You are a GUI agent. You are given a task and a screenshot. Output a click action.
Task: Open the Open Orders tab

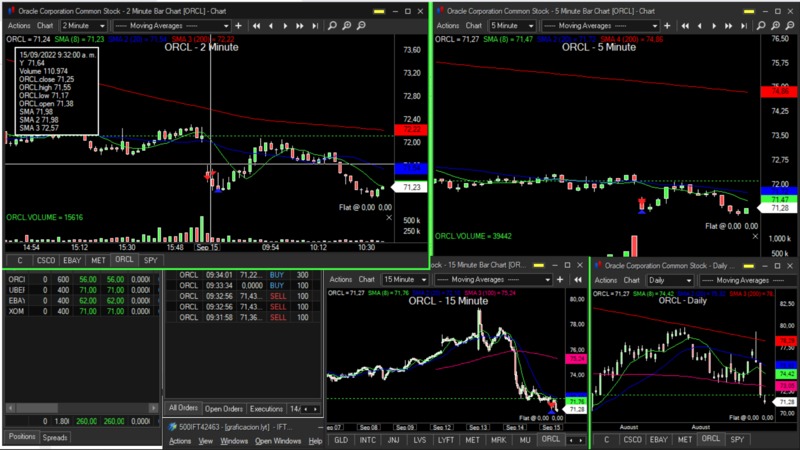click(223, 409)
